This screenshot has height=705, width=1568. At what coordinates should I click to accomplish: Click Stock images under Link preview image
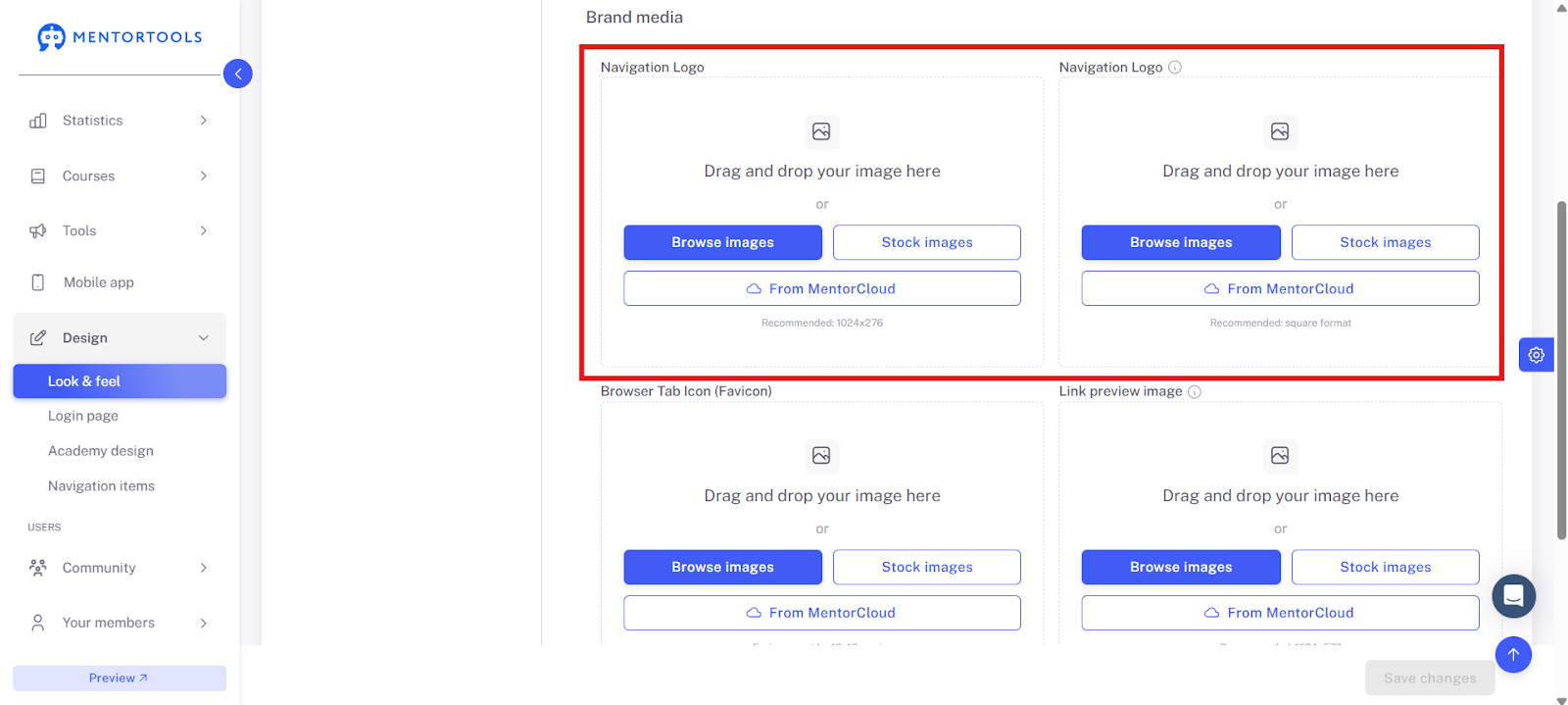1385,567
